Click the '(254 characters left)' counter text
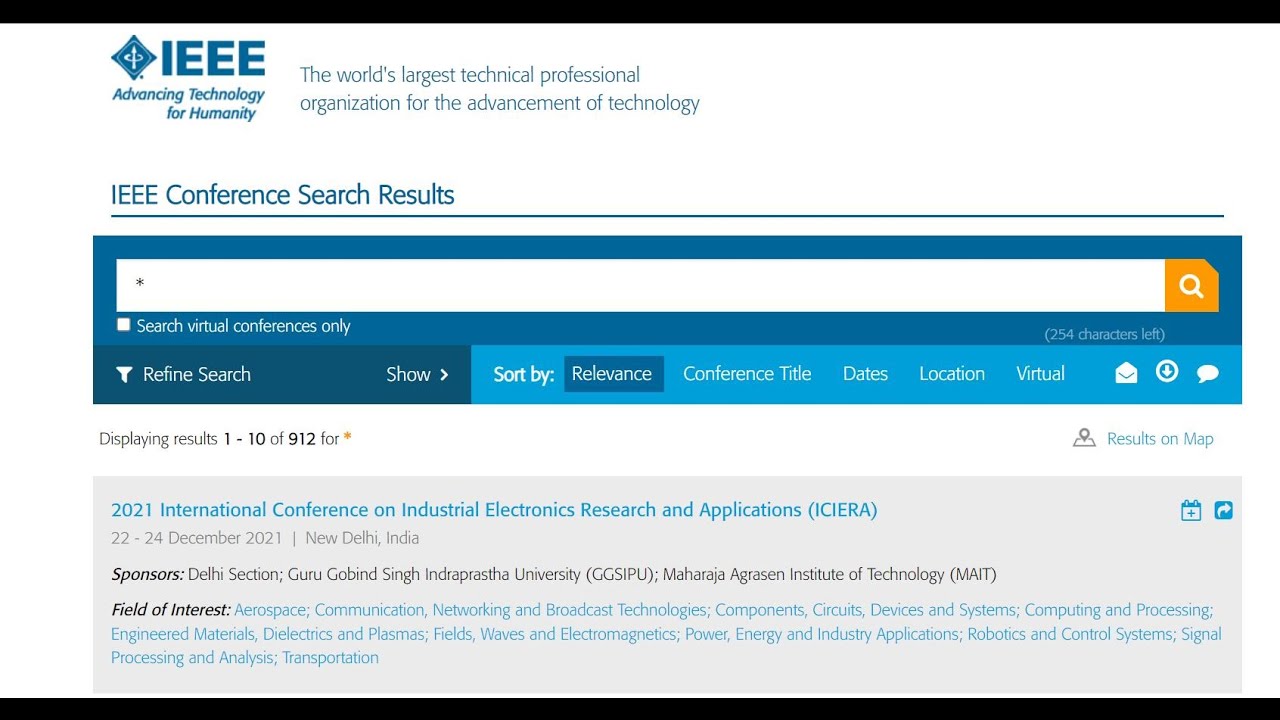Screen dimensions: 1280x720 pos(1105,334)
